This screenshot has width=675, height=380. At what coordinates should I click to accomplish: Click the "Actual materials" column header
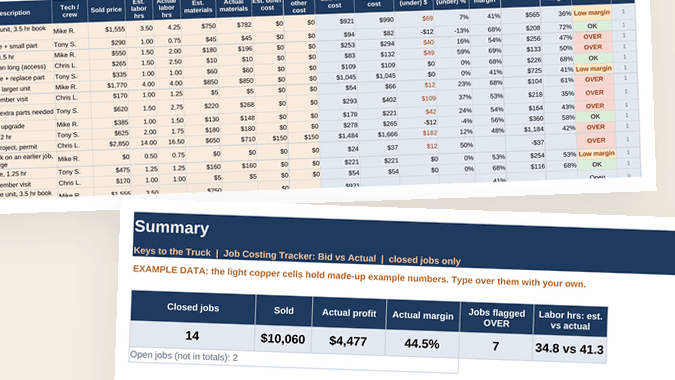click(x=234, y=6)
